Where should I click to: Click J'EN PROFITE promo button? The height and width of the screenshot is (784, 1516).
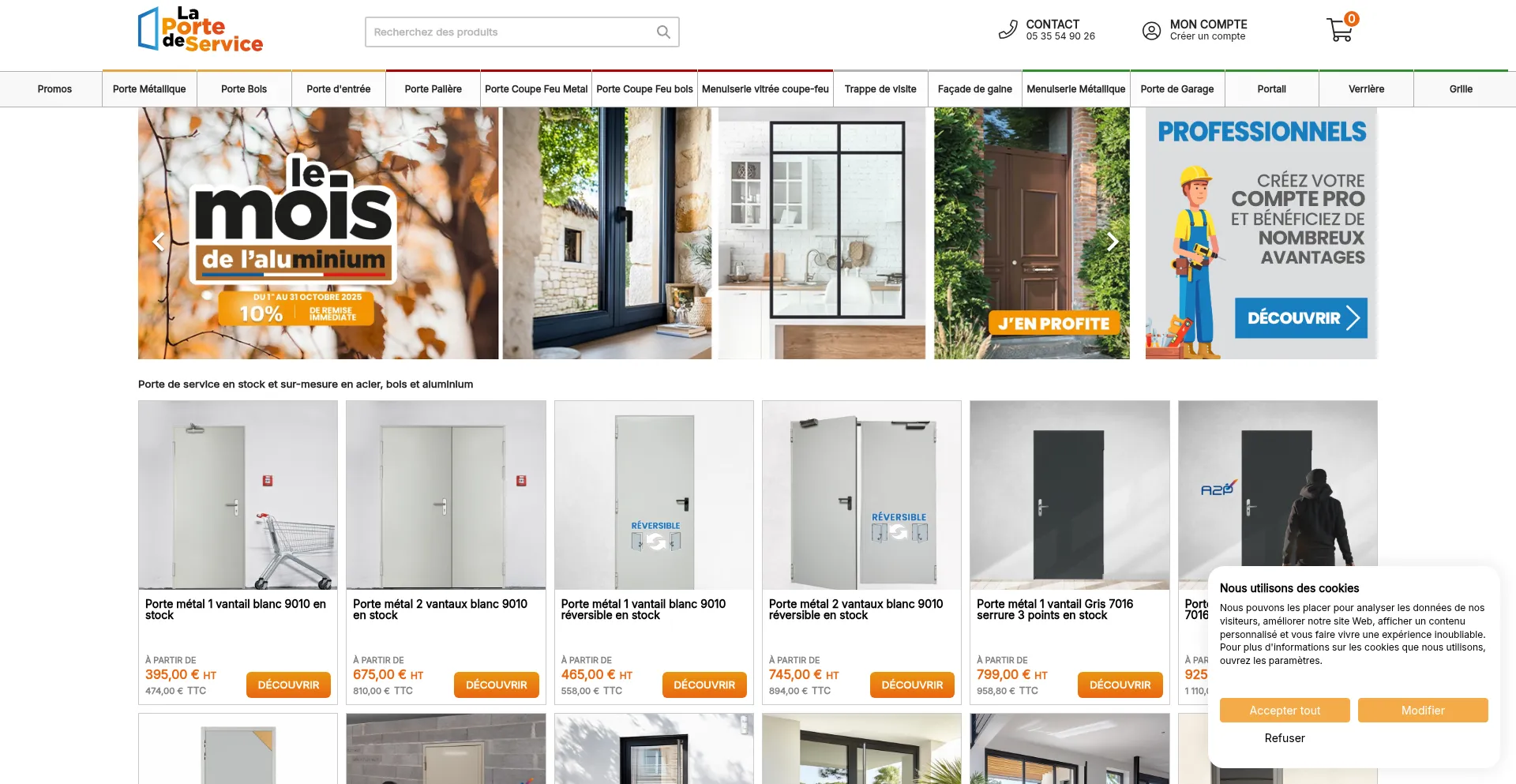pyautogui.click(x=1053, y=324)
